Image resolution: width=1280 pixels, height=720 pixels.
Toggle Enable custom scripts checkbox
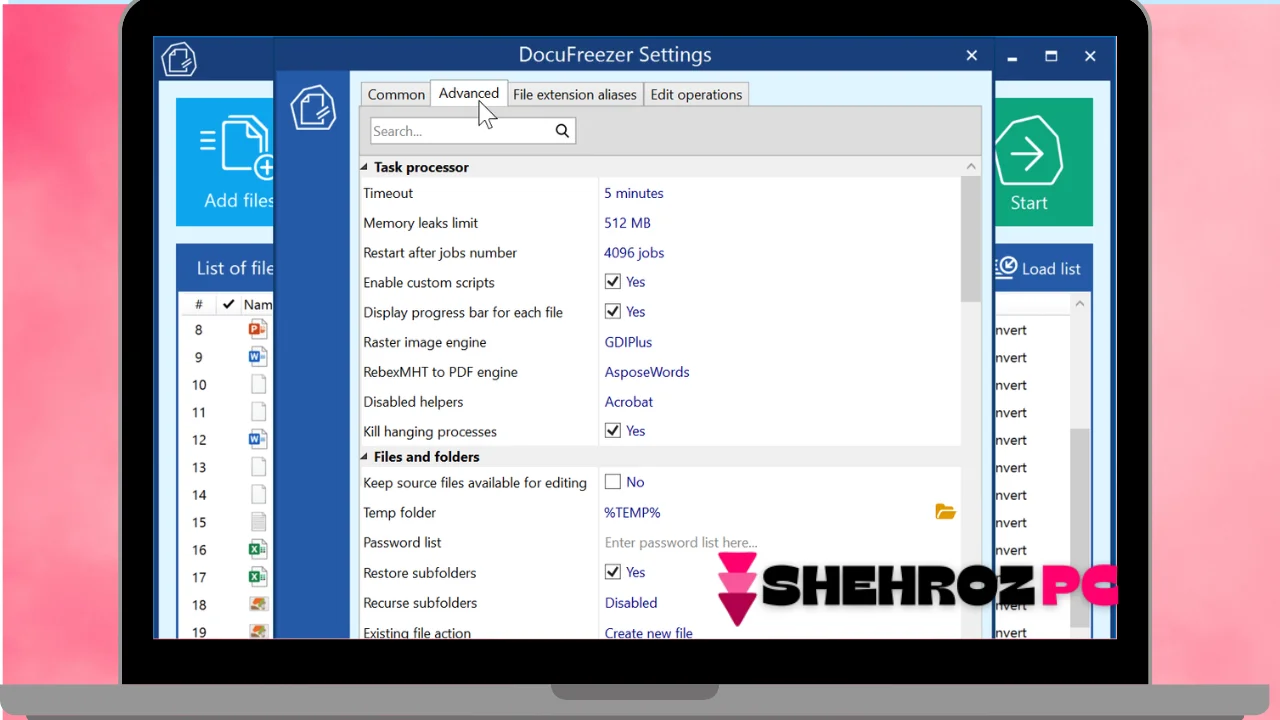613,282
